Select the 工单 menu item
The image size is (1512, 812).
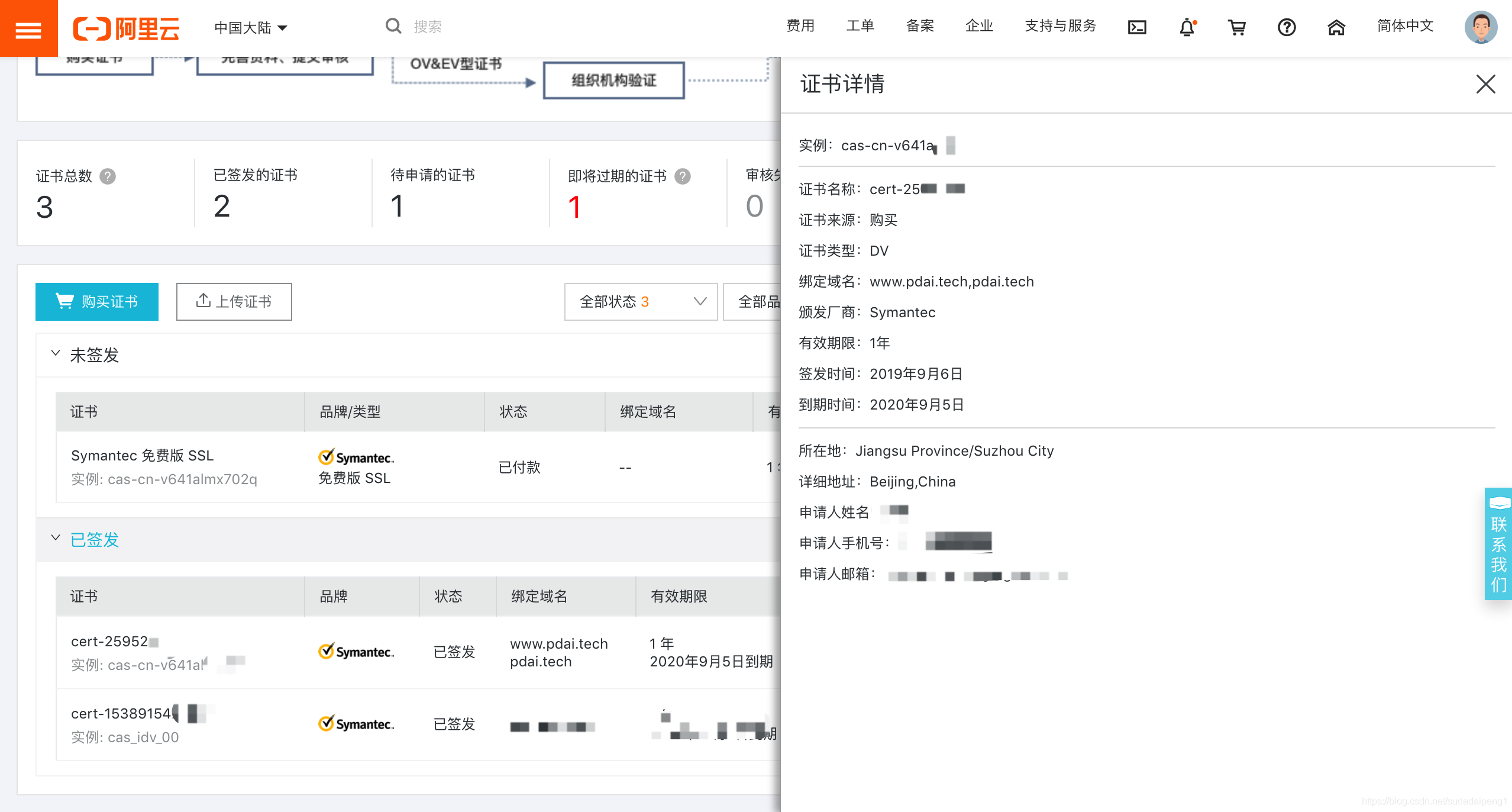tap(860, 26)
